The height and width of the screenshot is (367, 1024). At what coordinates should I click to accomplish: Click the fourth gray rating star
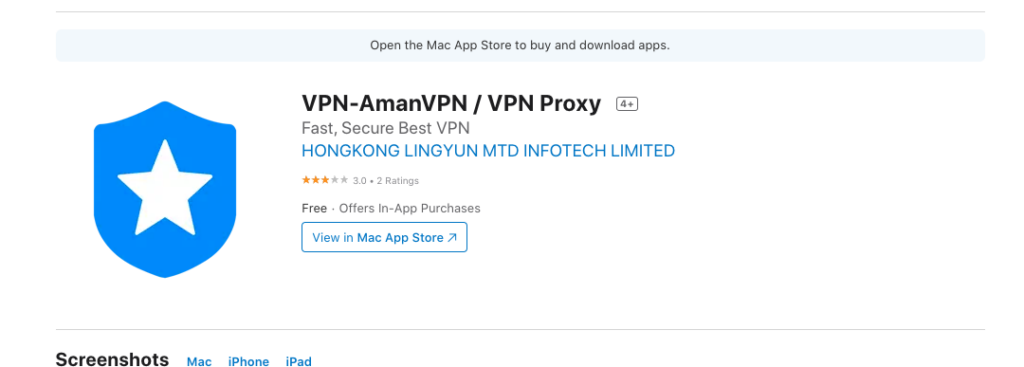point(335,180)
